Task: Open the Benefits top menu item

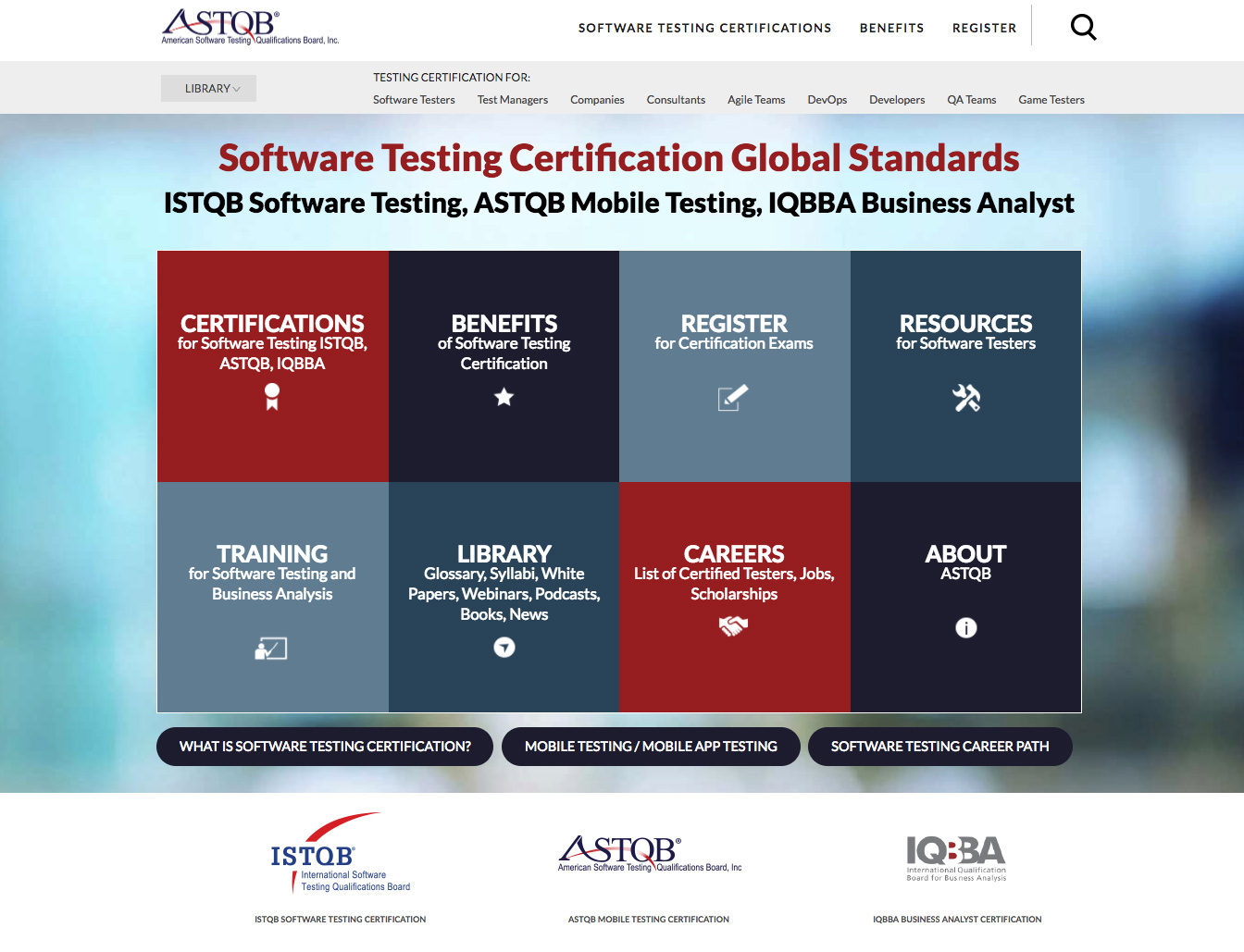Action: 891,28
